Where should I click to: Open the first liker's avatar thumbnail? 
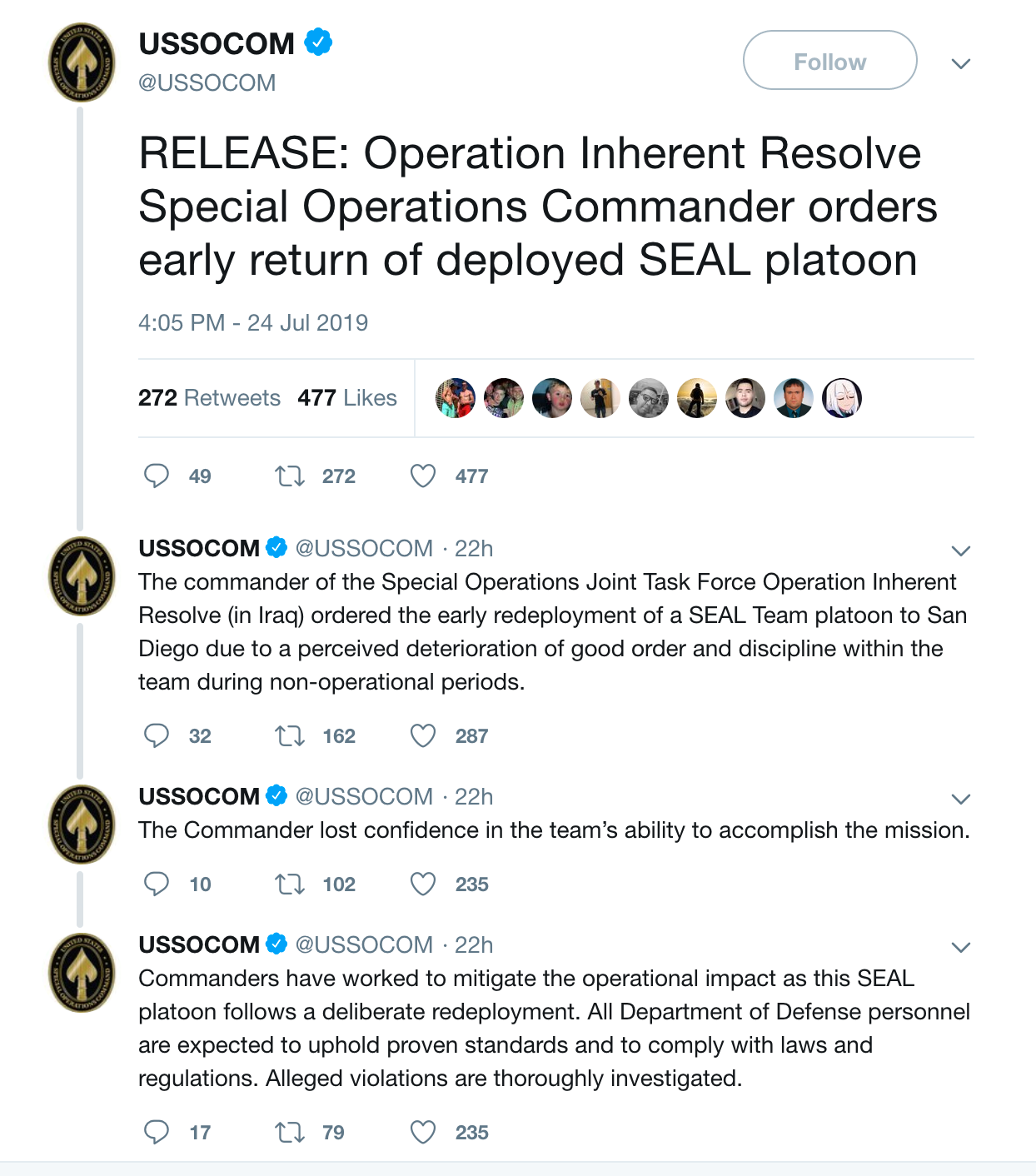[x=456, y=398]
